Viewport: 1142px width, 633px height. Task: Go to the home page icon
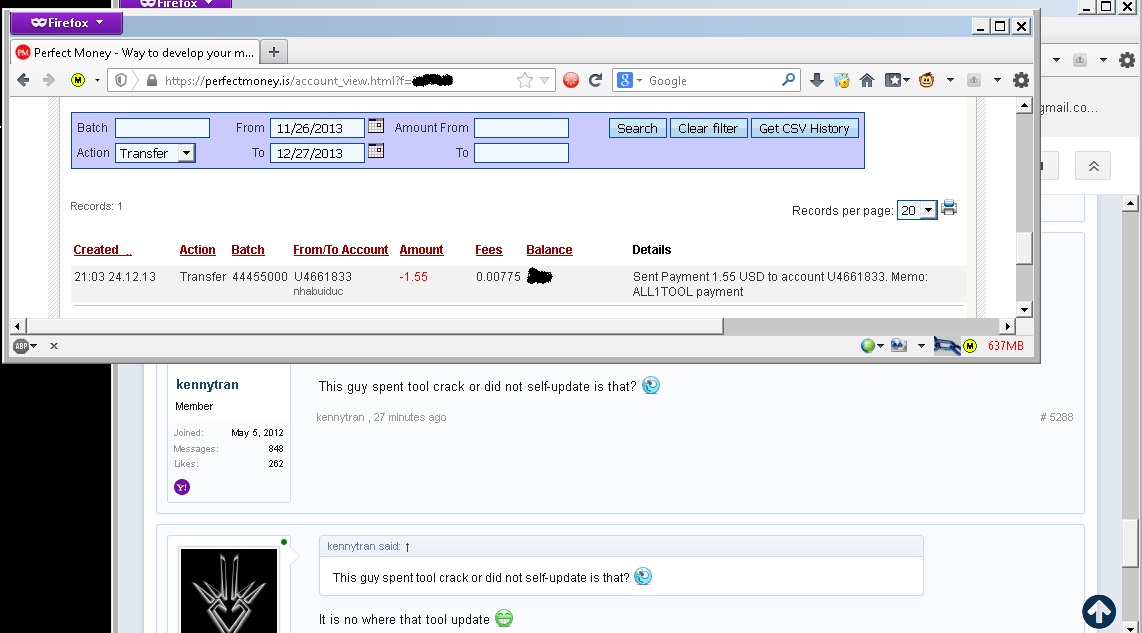pos(867,80)
